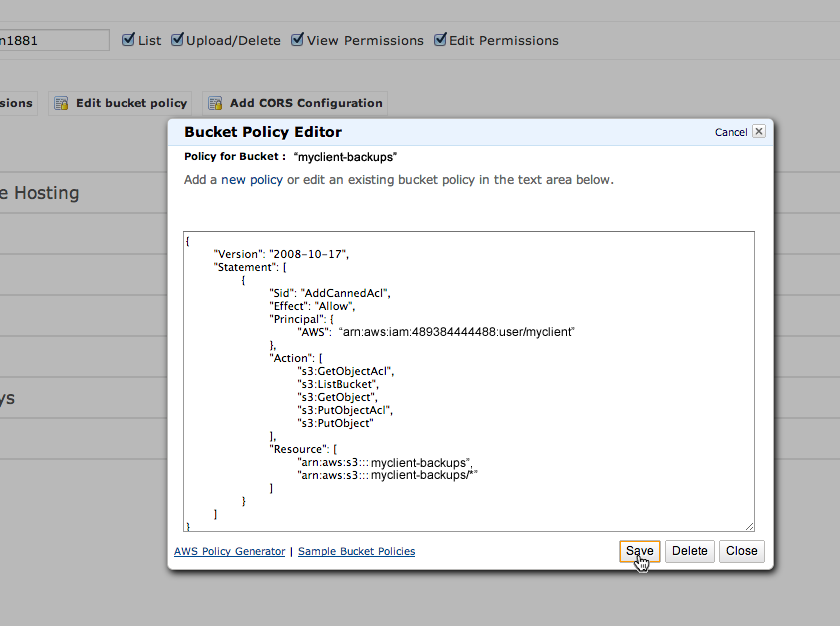Image resolution: width=840 pixels, height=626 pixels.
Task: Save the bucket policy
Action: click(640, 551)
